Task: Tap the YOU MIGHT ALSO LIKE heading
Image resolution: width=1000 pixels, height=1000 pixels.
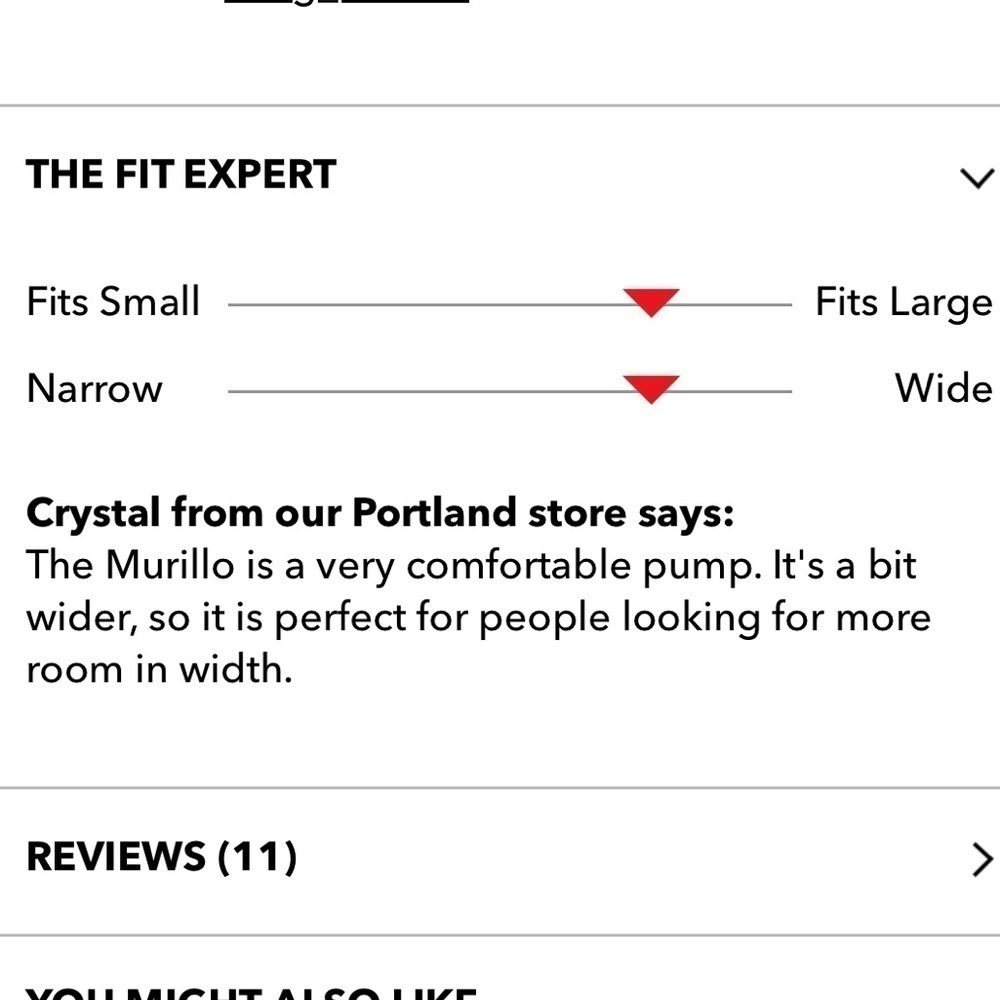Action: click(250, 993)
